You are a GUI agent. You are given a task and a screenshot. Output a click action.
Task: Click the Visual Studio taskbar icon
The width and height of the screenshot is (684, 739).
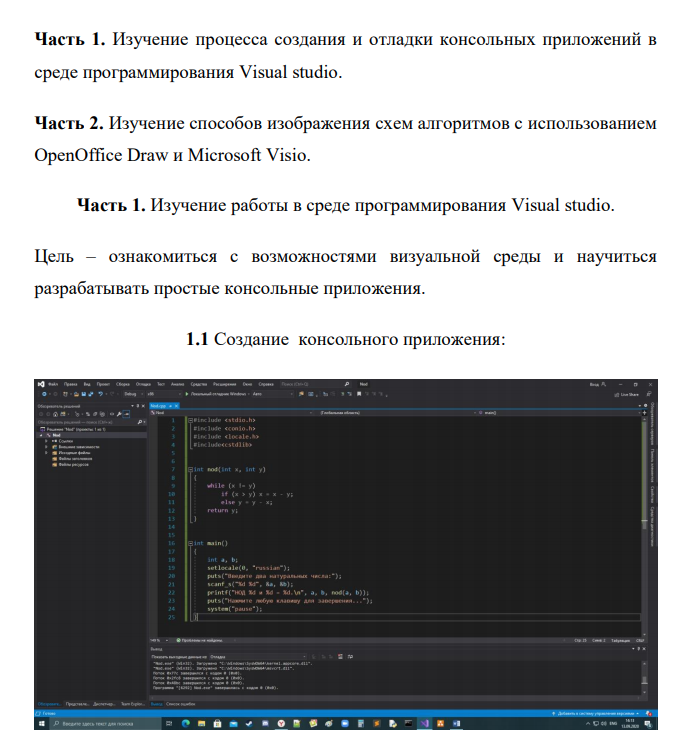(424, 723)
